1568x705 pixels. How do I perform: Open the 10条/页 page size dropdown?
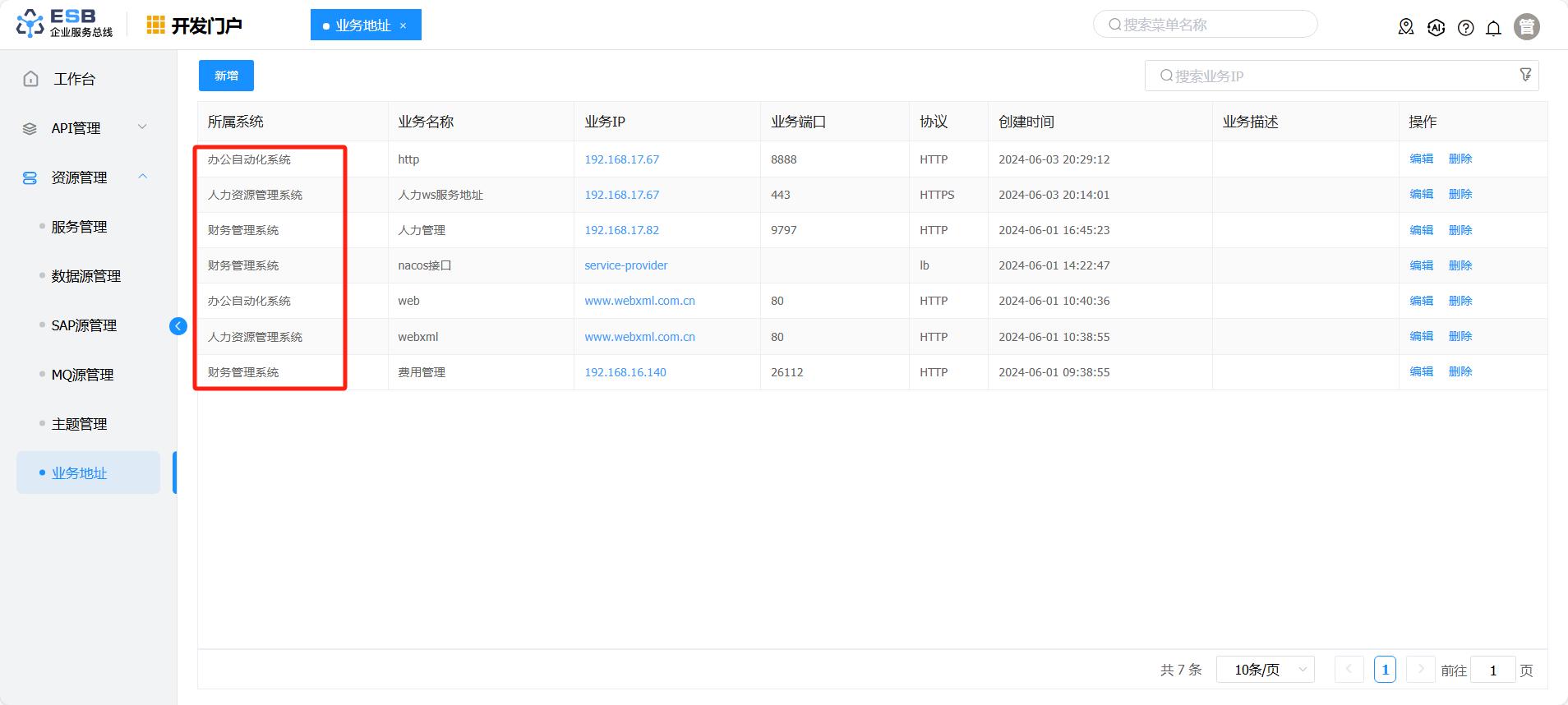[1265, 670]
